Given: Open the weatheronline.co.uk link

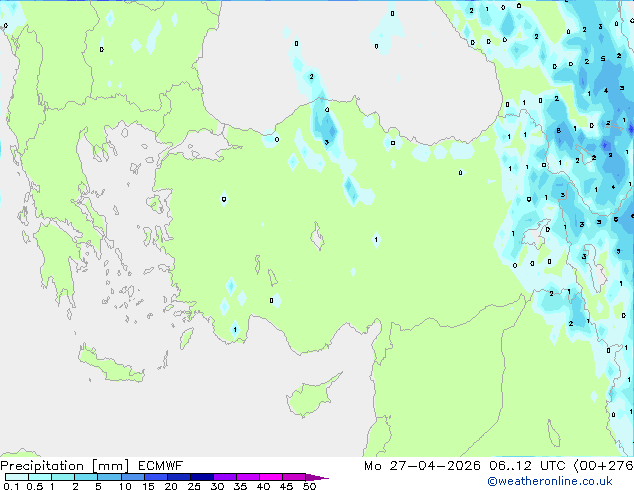Looking at the screenshot, I should pyautogui.click(x=550, y=481).
